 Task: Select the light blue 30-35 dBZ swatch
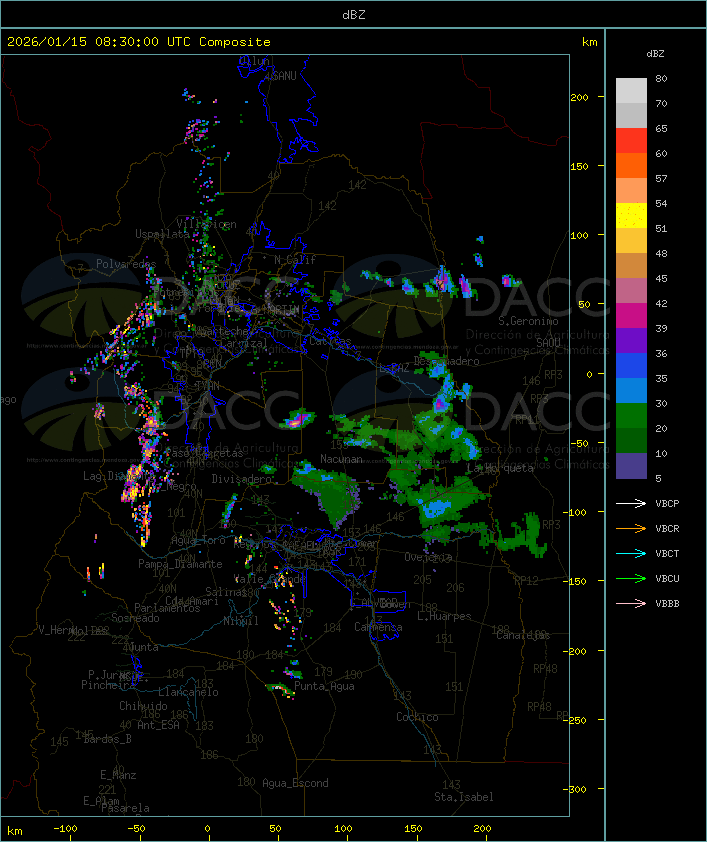tap(631, 391)
